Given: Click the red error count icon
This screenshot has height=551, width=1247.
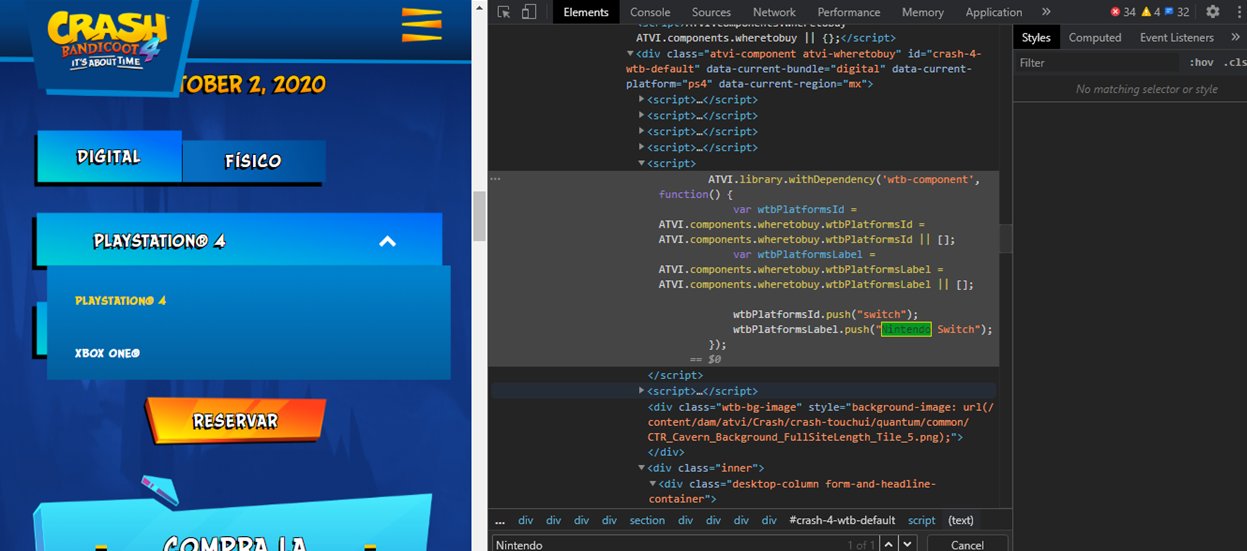Looking at the screenshot, I should coord(1116,12).
